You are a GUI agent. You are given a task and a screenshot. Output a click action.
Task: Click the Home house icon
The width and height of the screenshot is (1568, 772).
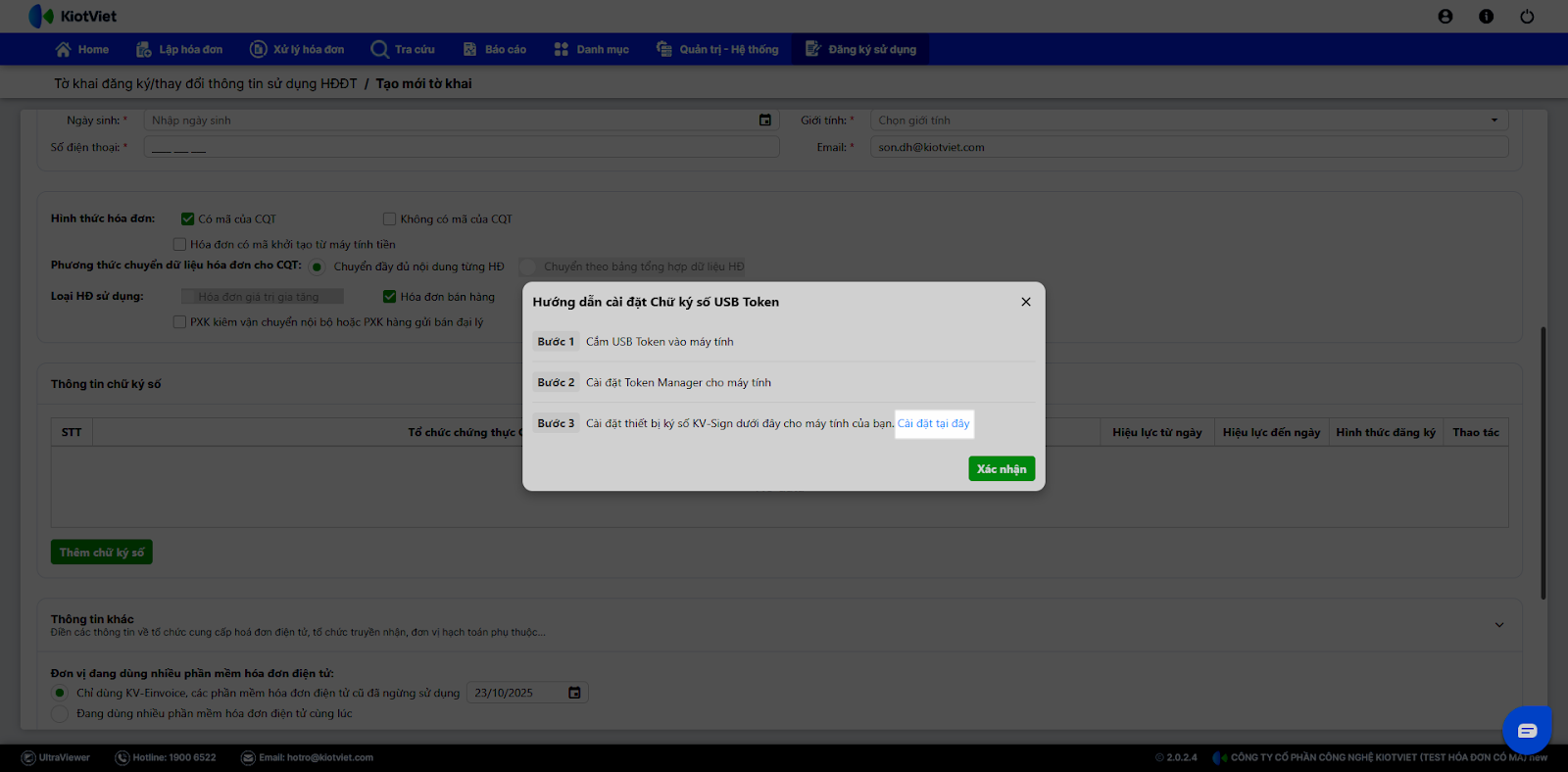coord(64,49)
